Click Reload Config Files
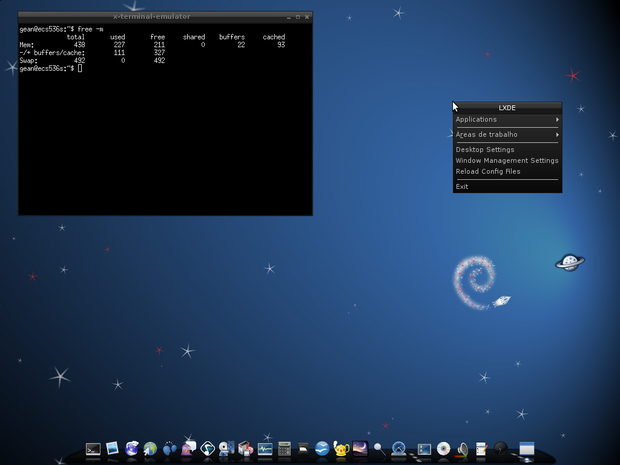620x465 pixels. 488,172
